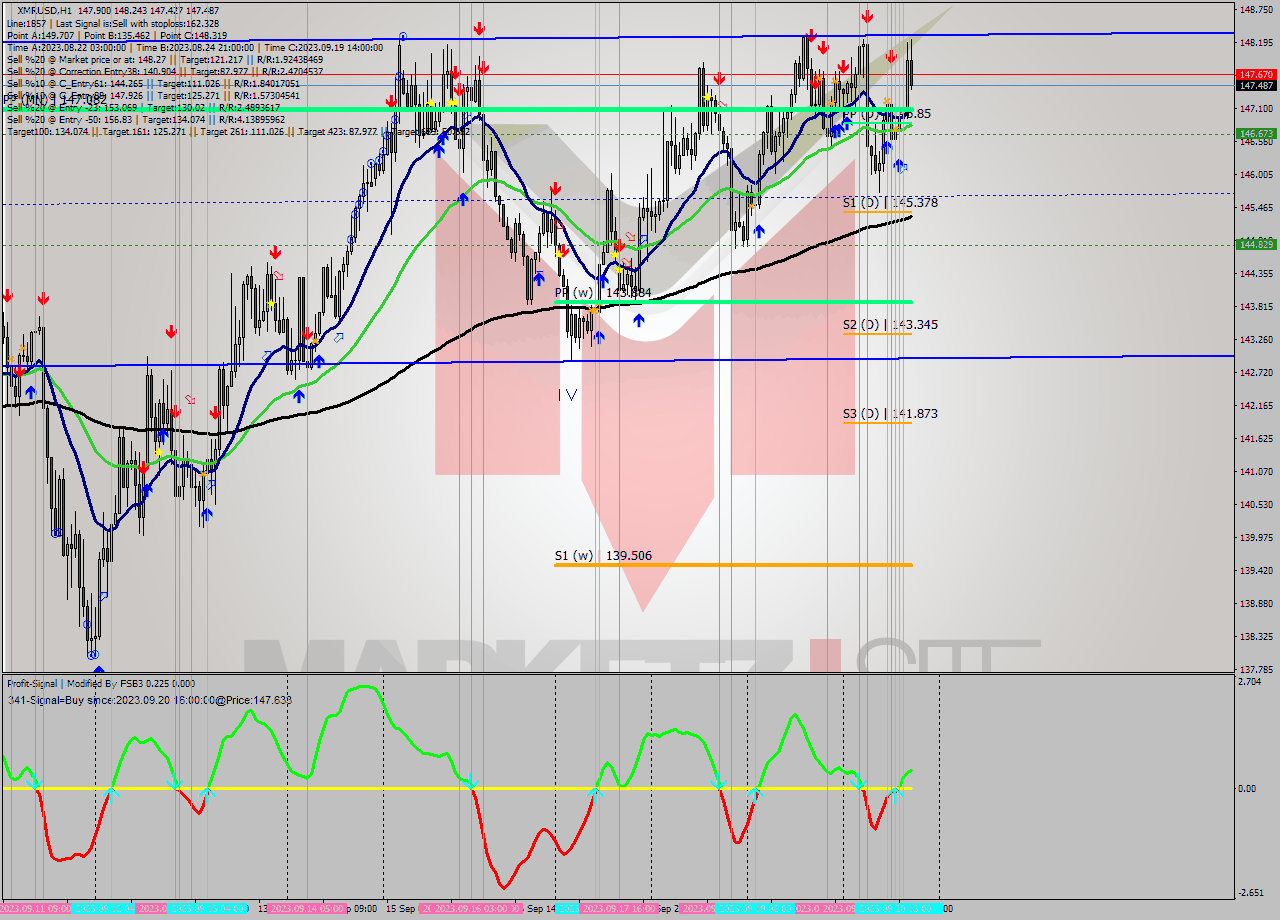Image resolution: width=1280 pixels, height=920 pixels.
Task: Select the 341-Signal=Buy status text
Action: point(150,700)
